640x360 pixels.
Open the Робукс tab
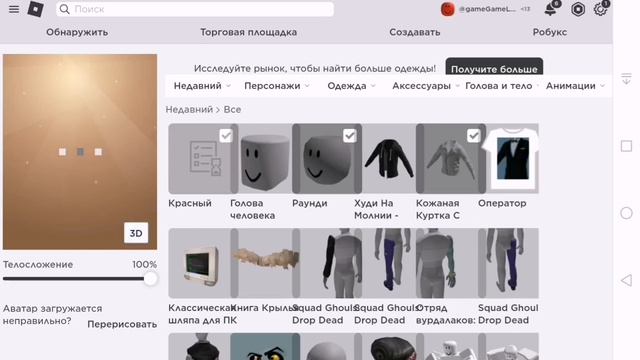click(550, 32)
